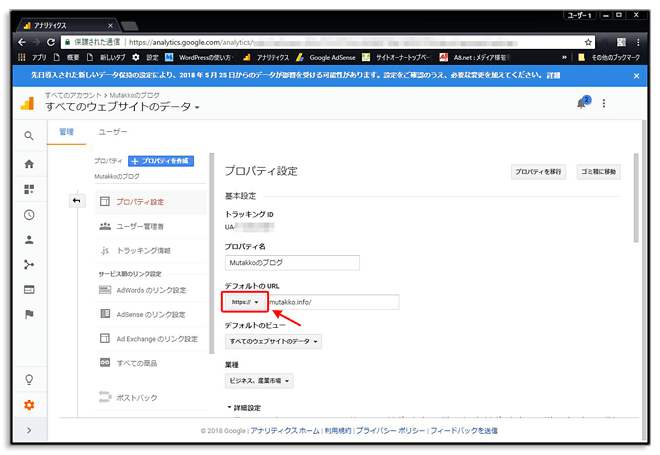Expand sidebar with chevron arrow
Viewport: 660px width, 455px height.
point(29,430)
